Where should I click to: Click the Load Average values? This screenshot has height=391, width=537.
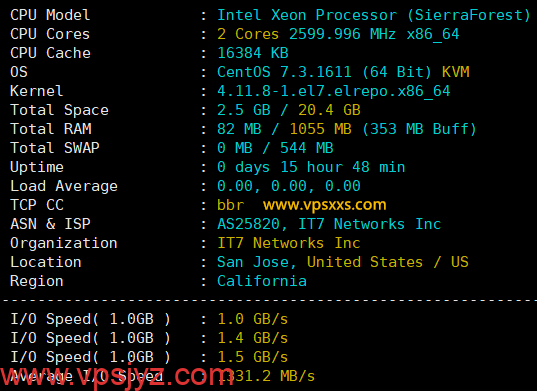click(289, 186)
